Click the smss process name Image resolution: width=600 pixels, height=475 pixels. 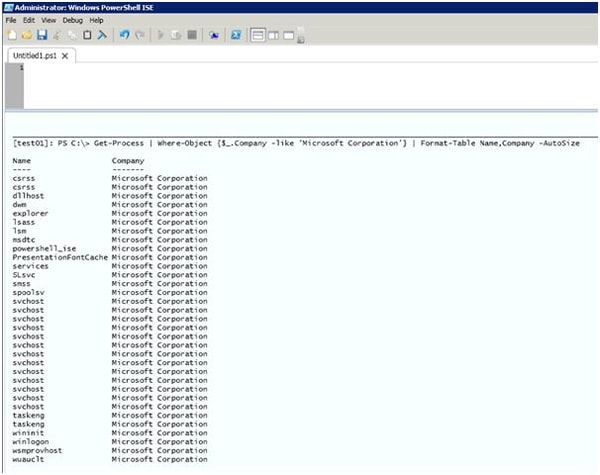point(21,284)
